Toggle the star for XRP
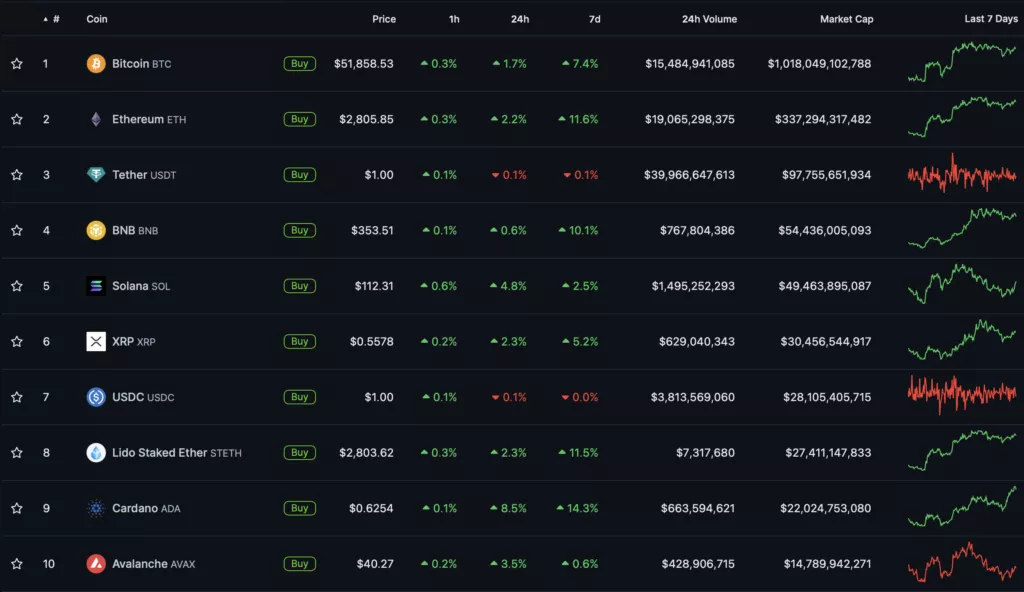The width and height of the screenshot is (1024, 592). pyautogui.click(x=17, y=341)
